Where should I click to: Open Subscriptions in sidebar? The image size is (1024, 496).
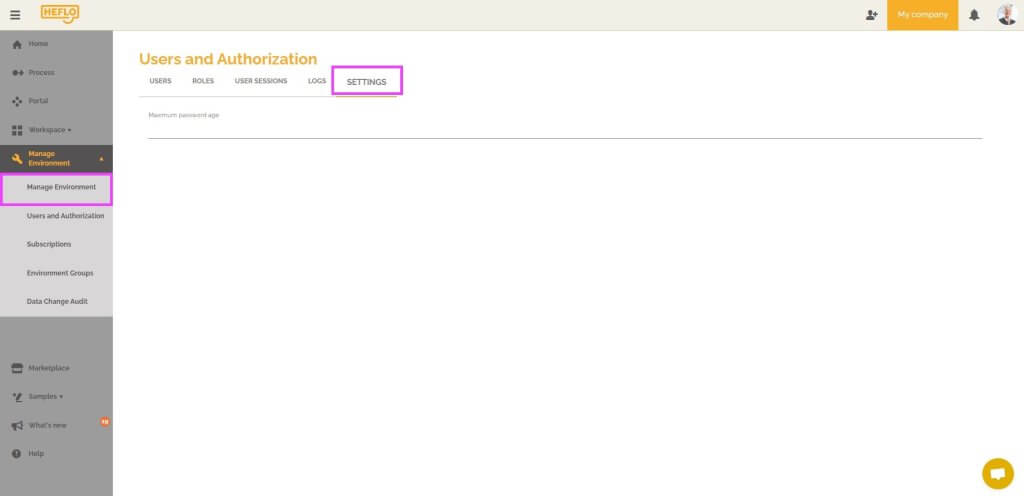click(x=49, y=244)
